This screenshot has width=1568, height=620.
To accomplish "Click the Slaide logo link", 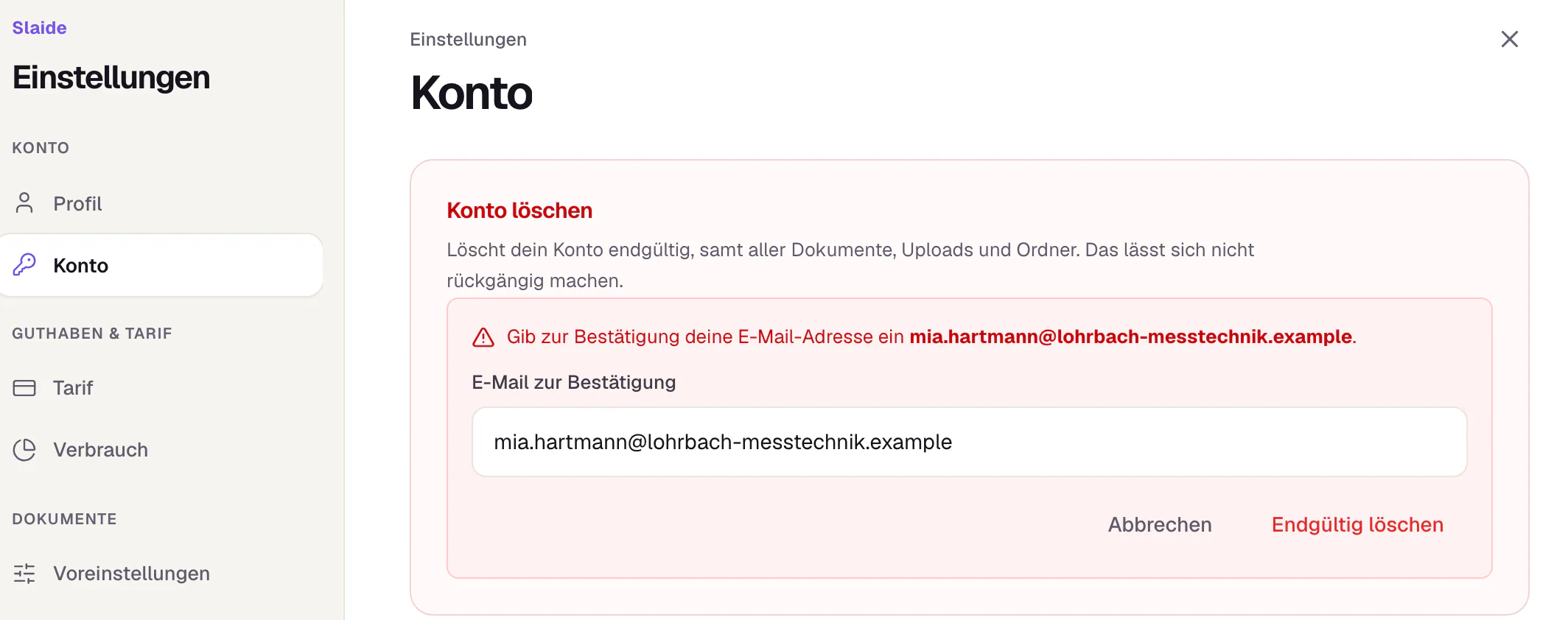I will (40, 28).
